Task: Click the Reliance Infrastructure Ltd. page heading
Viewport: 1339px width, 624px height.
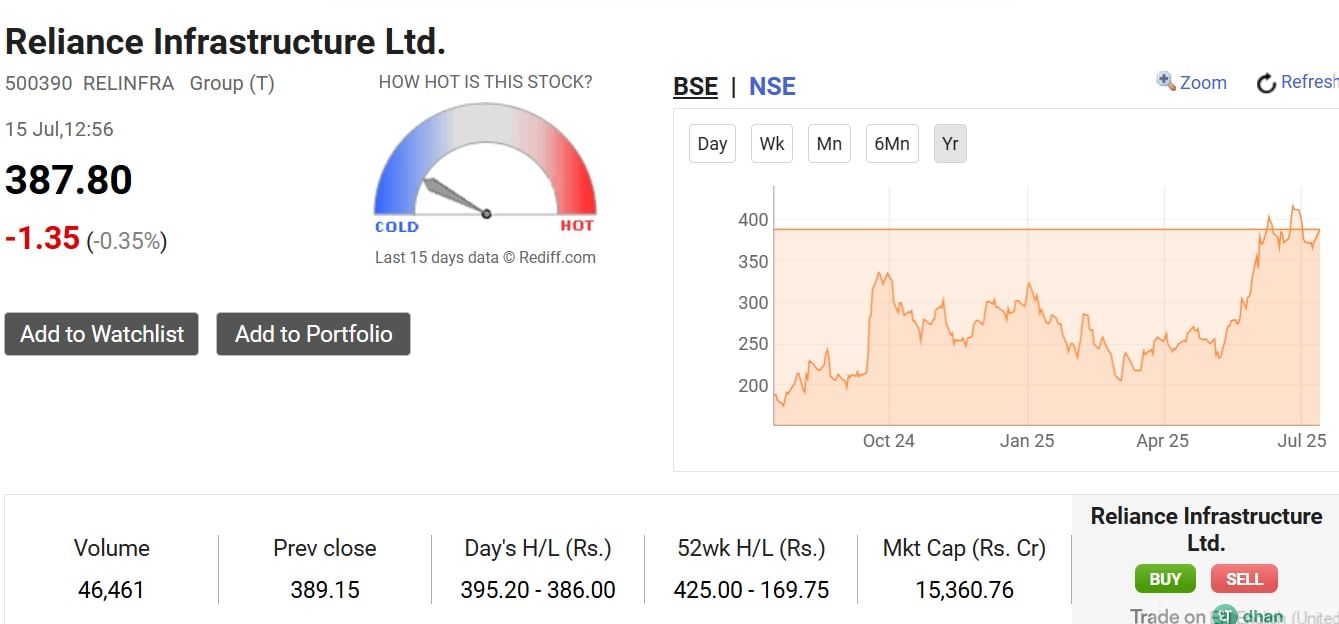Action: pos(225,41)
